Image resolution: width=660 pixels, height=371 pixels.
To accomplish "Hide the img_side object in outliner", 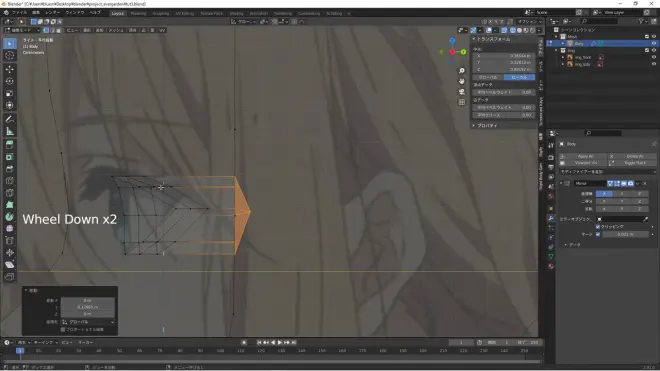I will [x=654, y=64].
